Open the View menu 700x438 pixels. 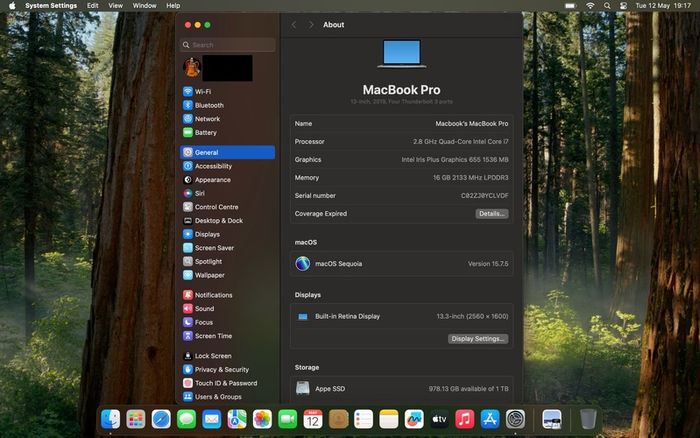pos(115,5)
